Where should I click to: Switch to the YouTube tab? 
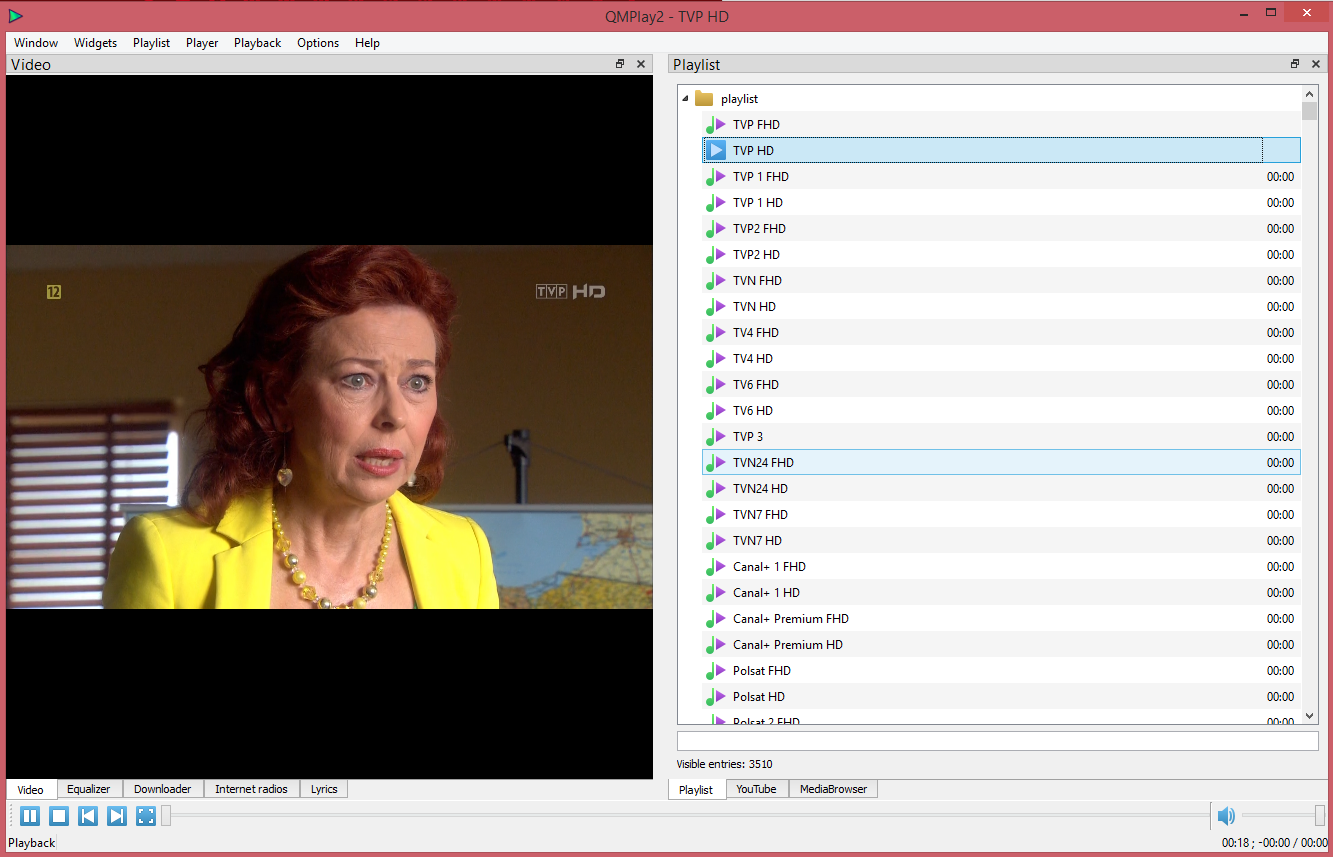[756, 789]
